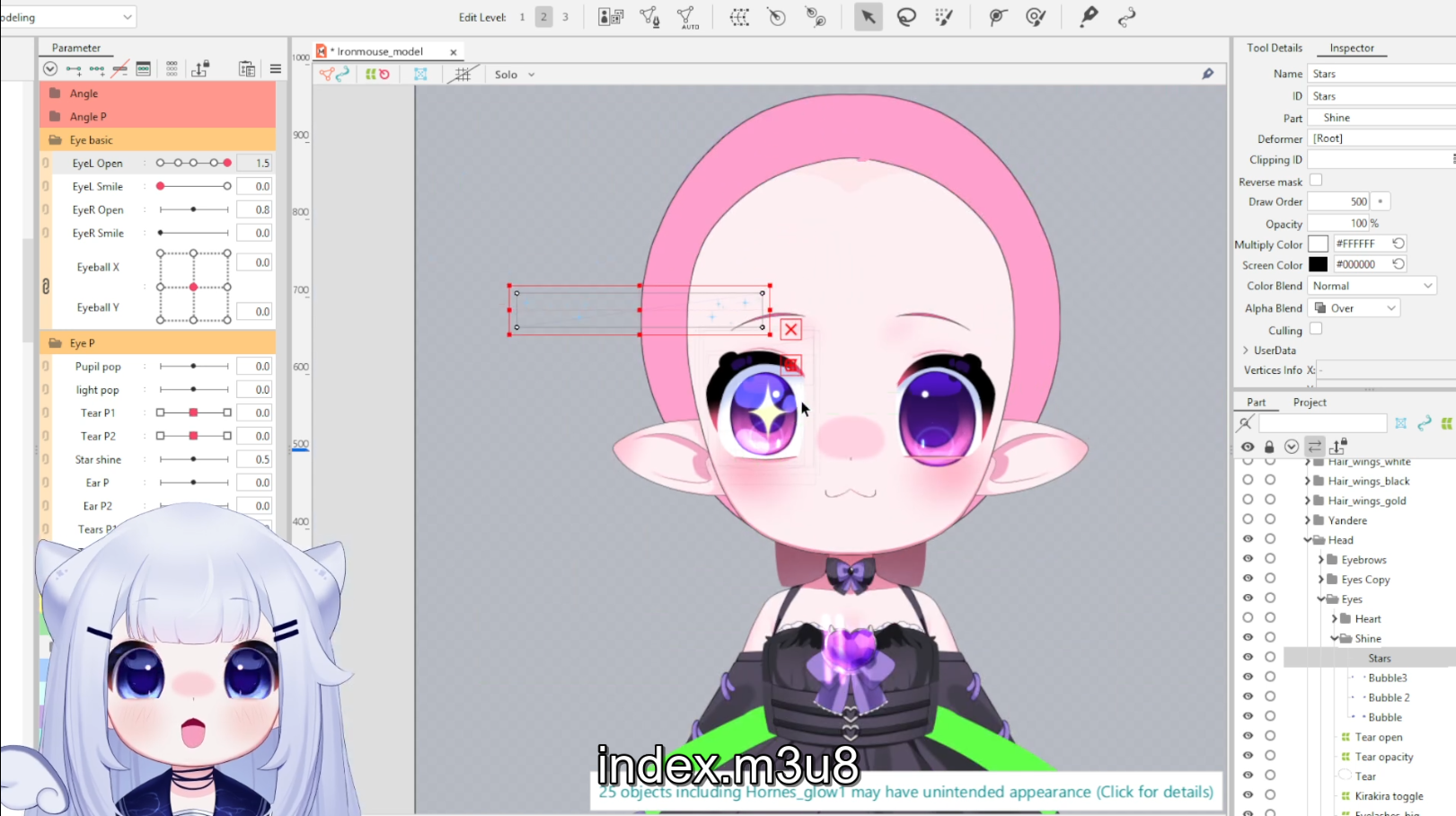This screenshot has height=816, width=1456.
Task: Set Edit Level to 1
Action: [522, 17]
